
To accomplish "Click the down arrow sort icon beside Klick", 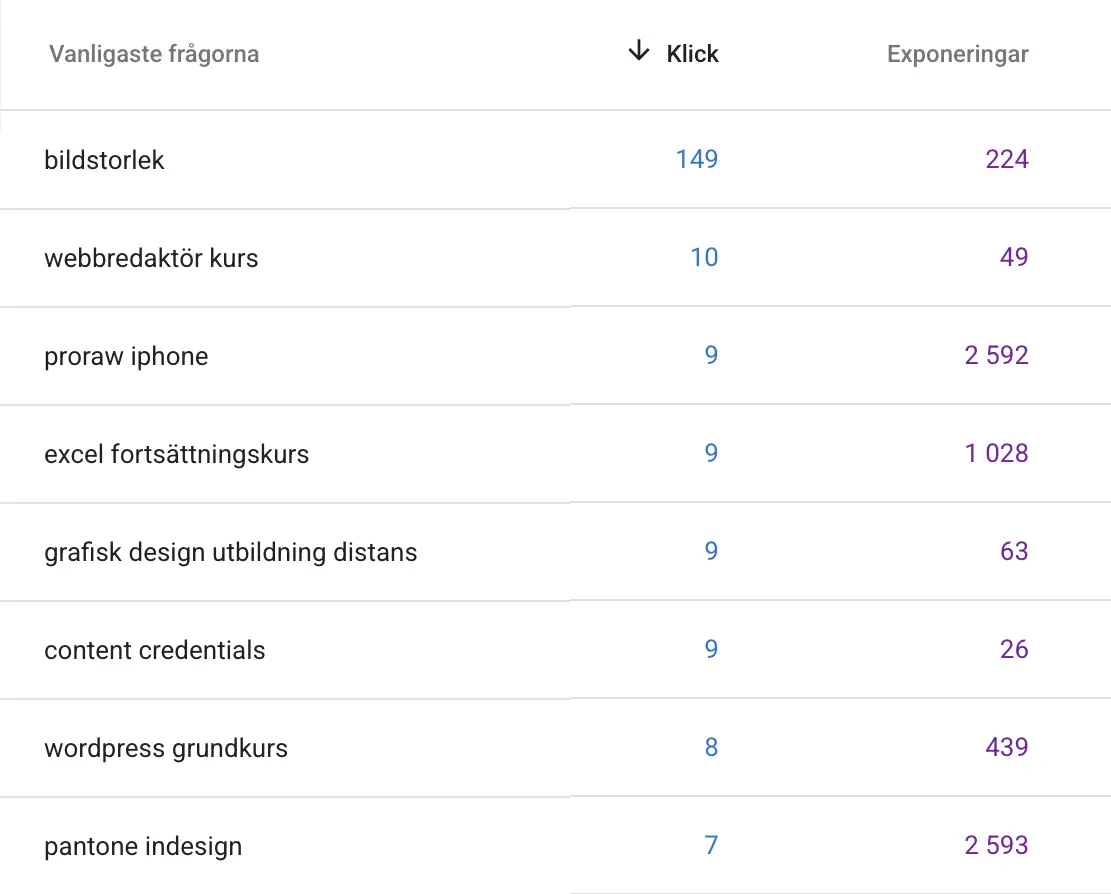I will (x=638, y=51).
